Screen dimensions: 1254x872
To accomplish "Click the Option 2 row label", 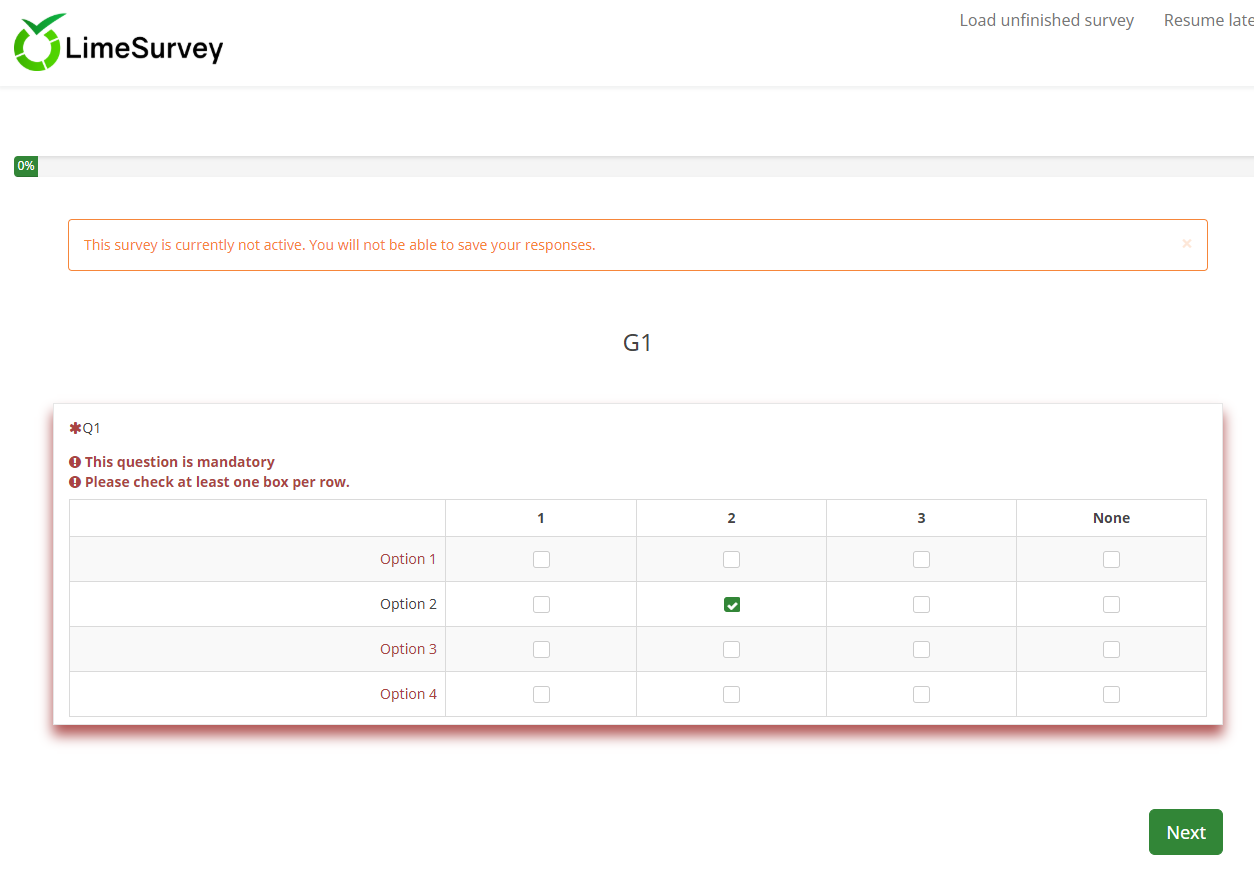I will [408, 604].
